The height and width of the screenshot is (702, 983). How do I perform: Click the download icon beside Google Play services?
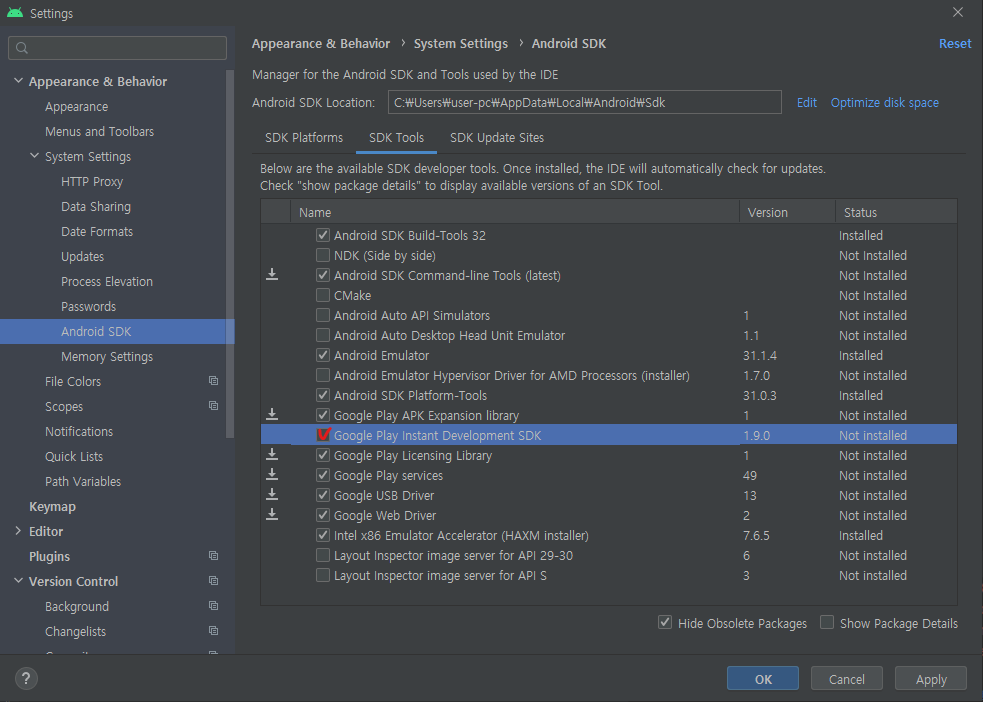pyautogui.click(x=272, y=474)
